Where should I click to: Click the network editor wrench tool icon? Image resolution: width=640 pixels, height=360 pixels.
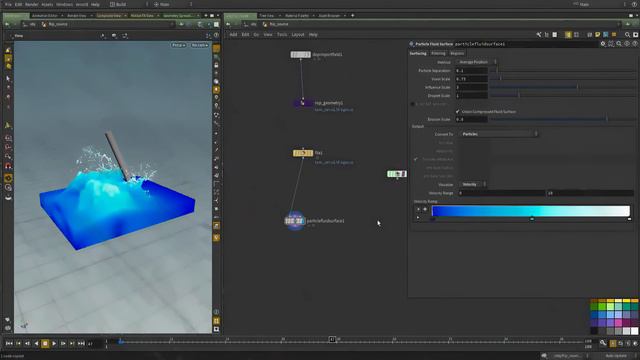pyautogui.click(x=539, y=35)
